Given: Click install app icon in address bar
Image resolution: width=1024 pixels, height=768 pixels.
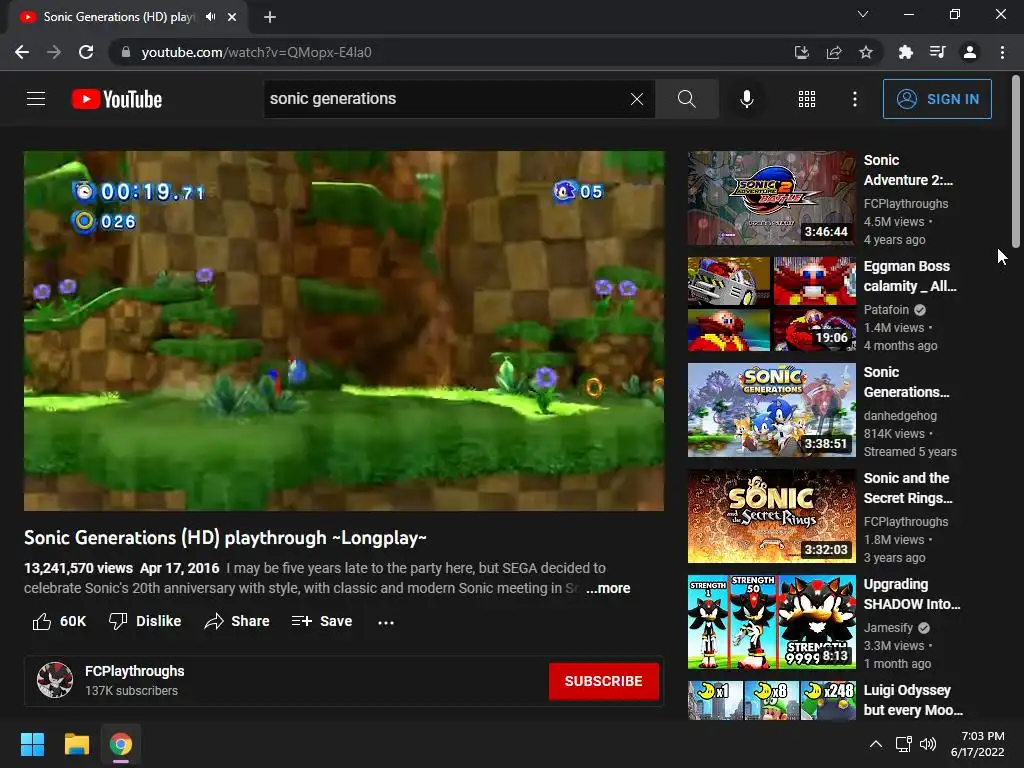Looking at the screenshot, I should (x=801, y=52).
